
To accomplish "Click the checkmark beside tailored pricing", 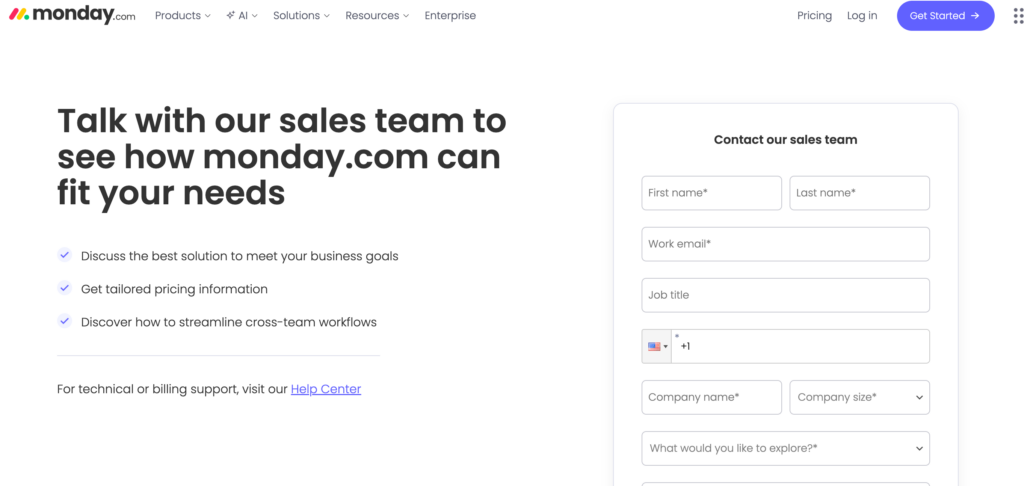I will pos(64,289).
